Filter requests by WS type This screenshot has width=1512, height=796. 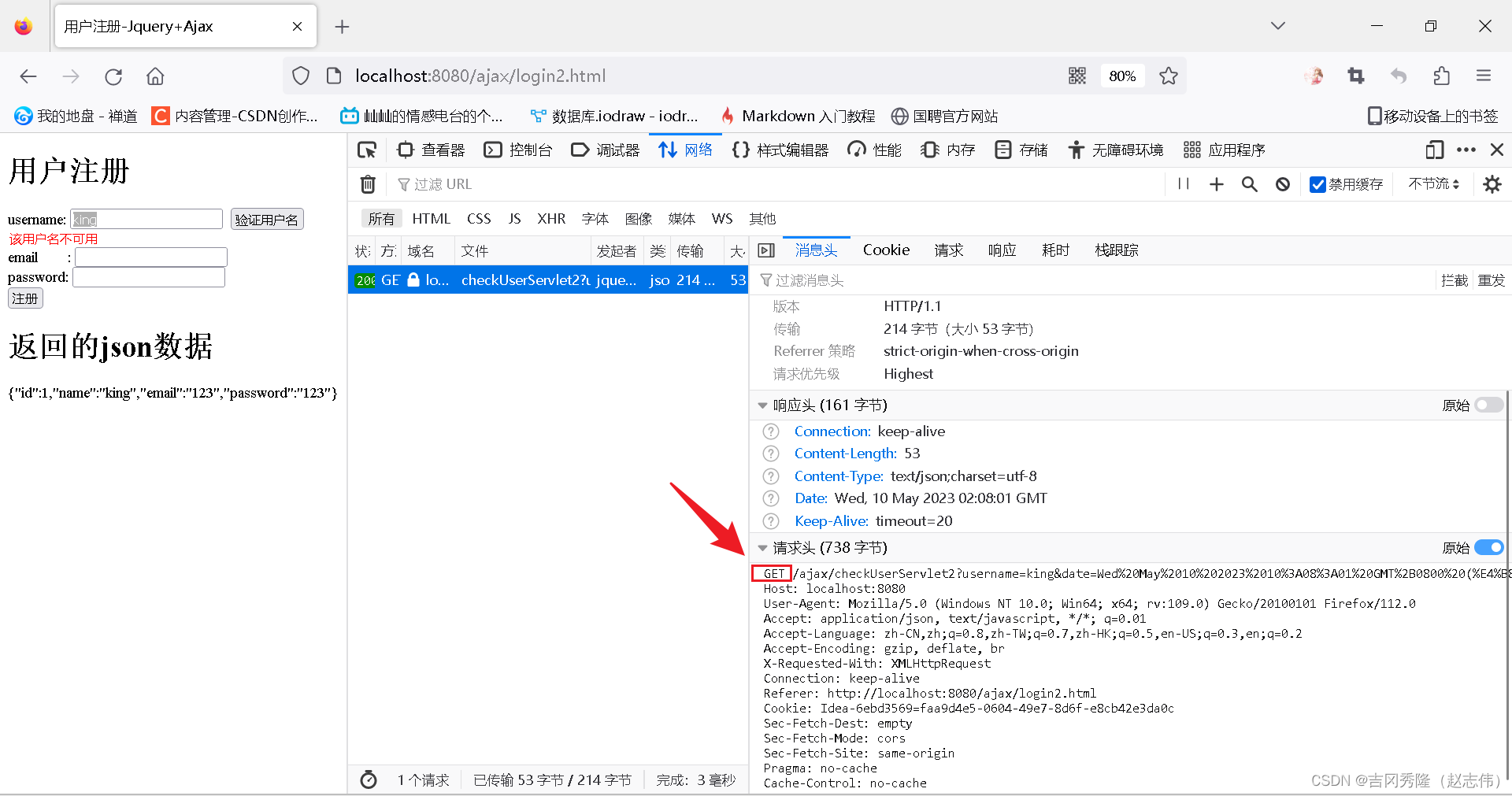coord(722,219)
